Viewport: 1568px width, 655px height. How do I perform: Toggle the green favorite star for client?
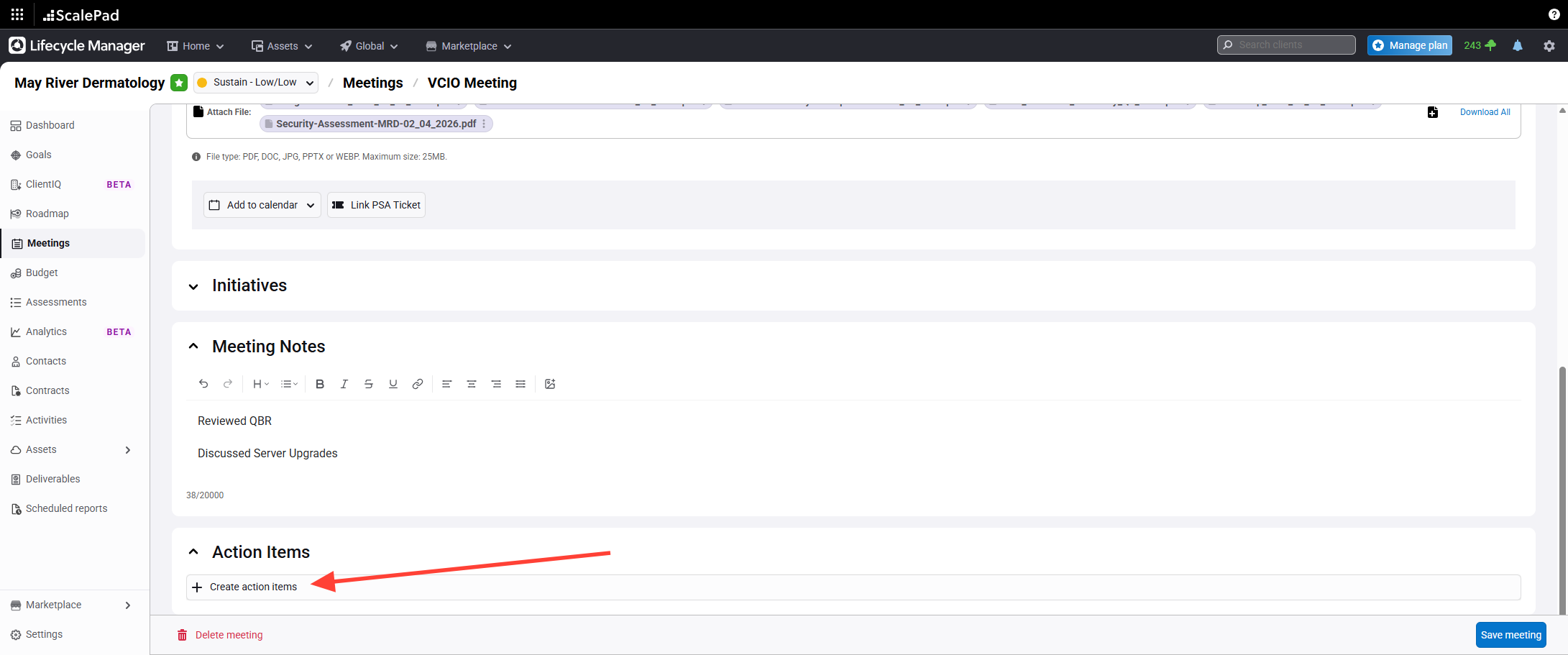pos(179,83)
